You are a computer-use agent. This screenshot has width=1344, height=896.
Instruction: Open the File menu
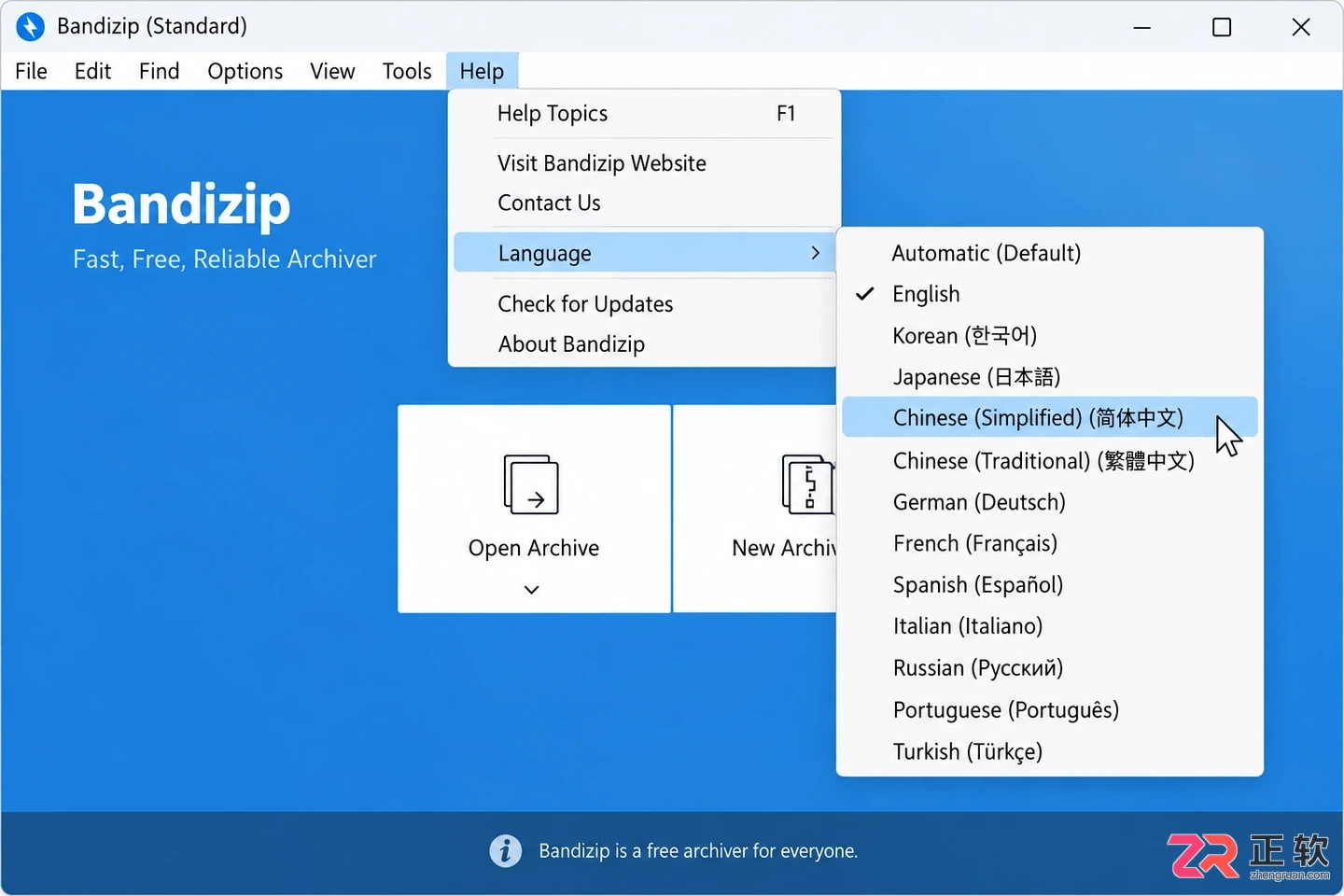[x=31, y=71]
